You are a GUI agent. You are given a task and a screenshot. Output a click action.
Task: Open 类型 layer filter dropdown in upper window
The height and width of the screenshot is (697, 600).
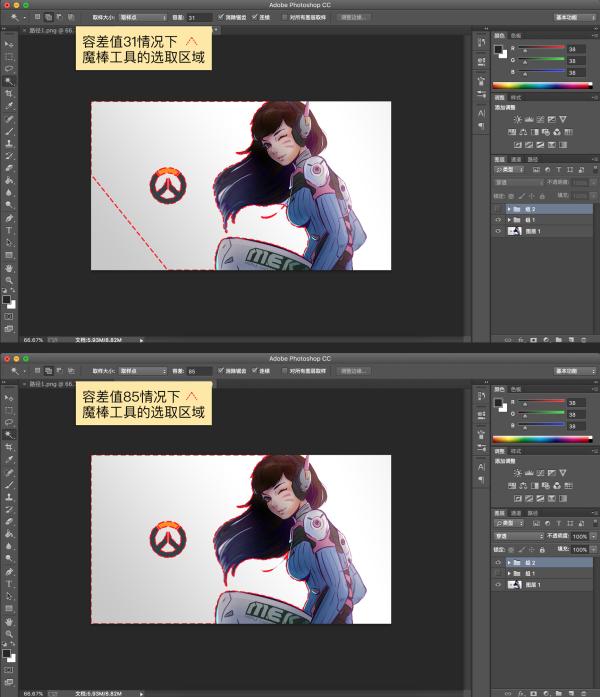pos(509,170)
